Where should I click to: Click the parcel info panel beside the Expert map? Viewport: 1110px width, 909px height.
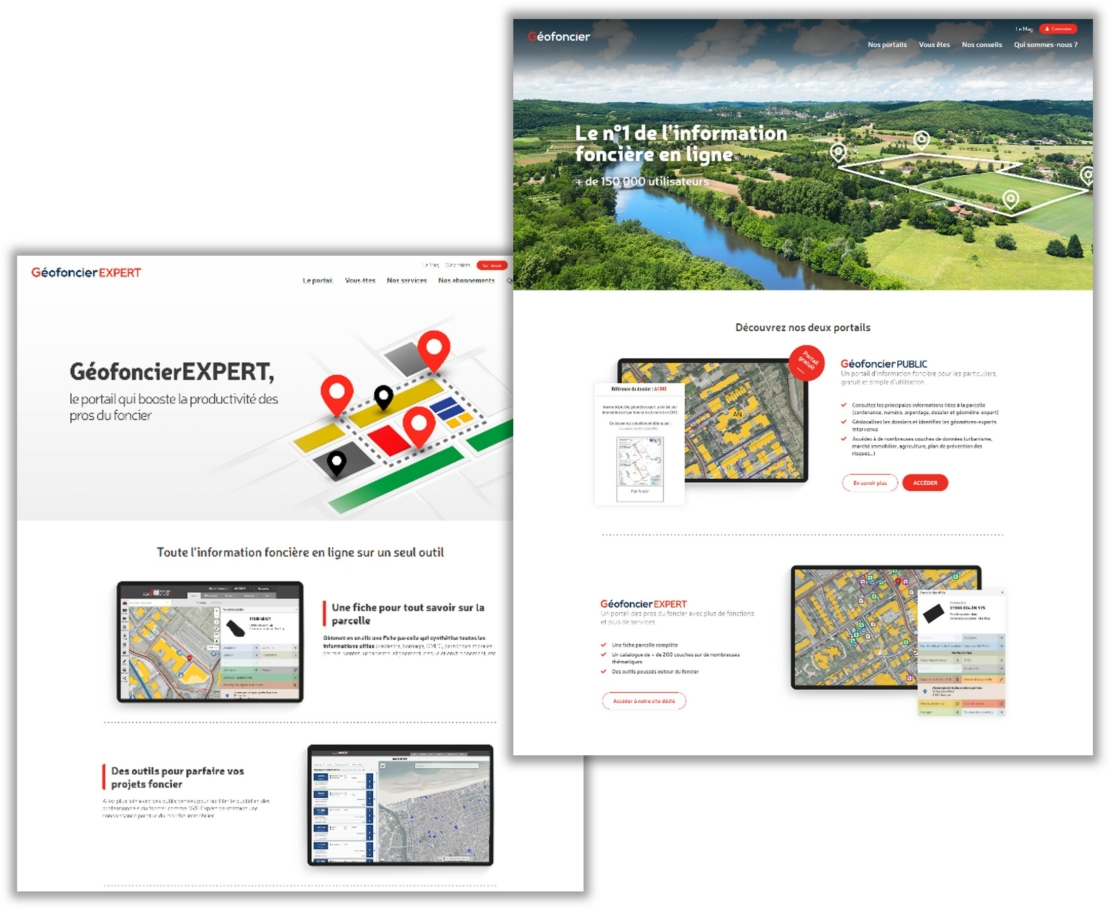[961, 652]
